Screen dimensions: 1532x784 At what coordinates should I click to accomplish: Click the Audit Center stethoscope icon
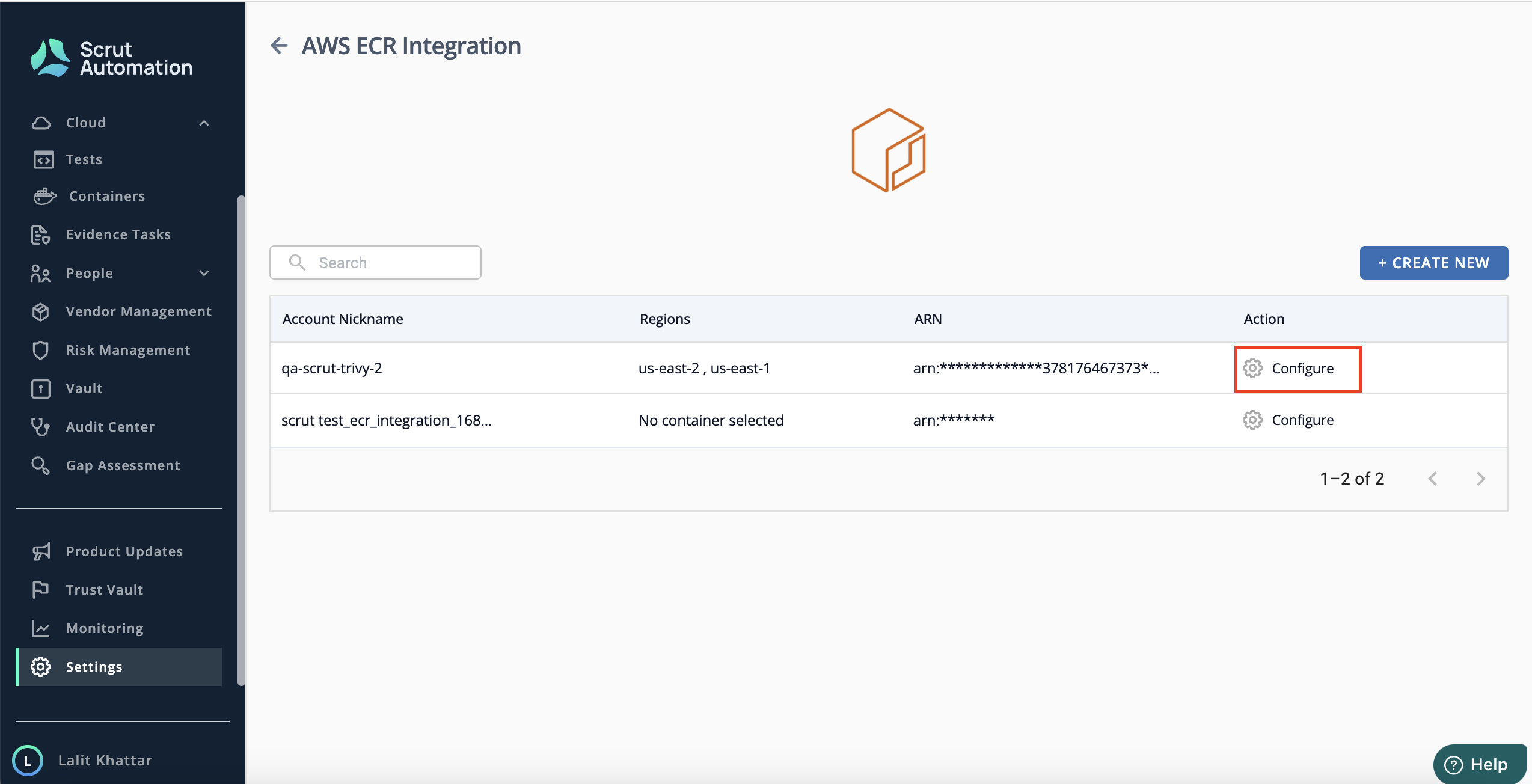pyautogui.click(x=40, y=427)
